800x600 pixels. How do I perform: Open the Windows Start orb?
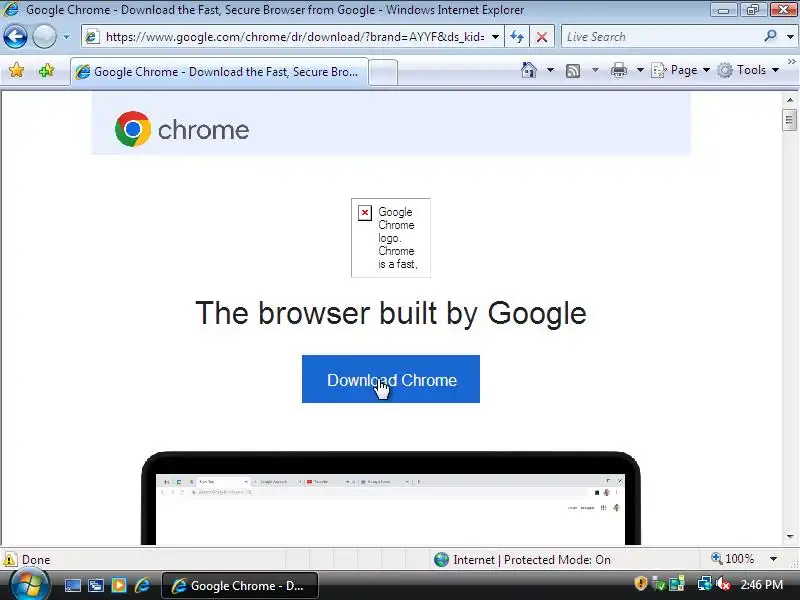click(29, 585)
